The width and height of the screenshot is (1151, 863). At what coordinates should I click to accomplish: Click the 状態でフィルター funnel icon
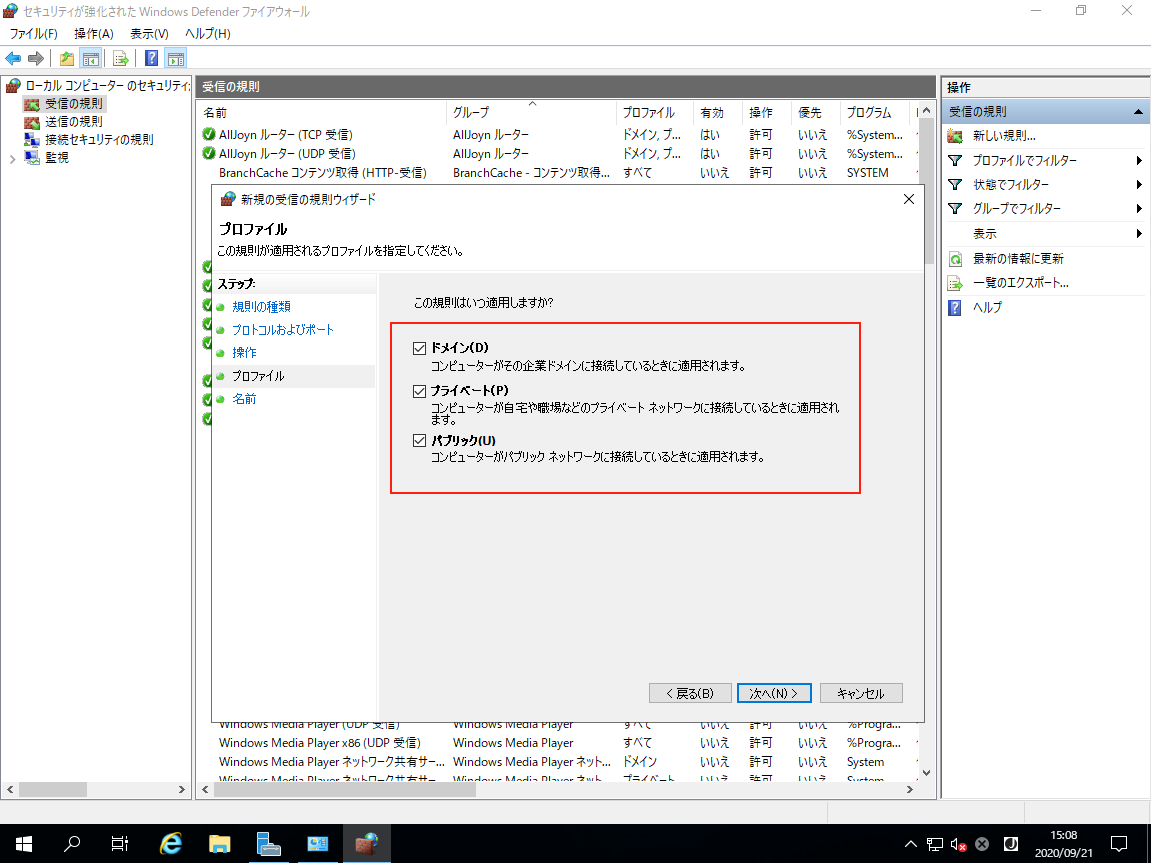coord(955,184)
